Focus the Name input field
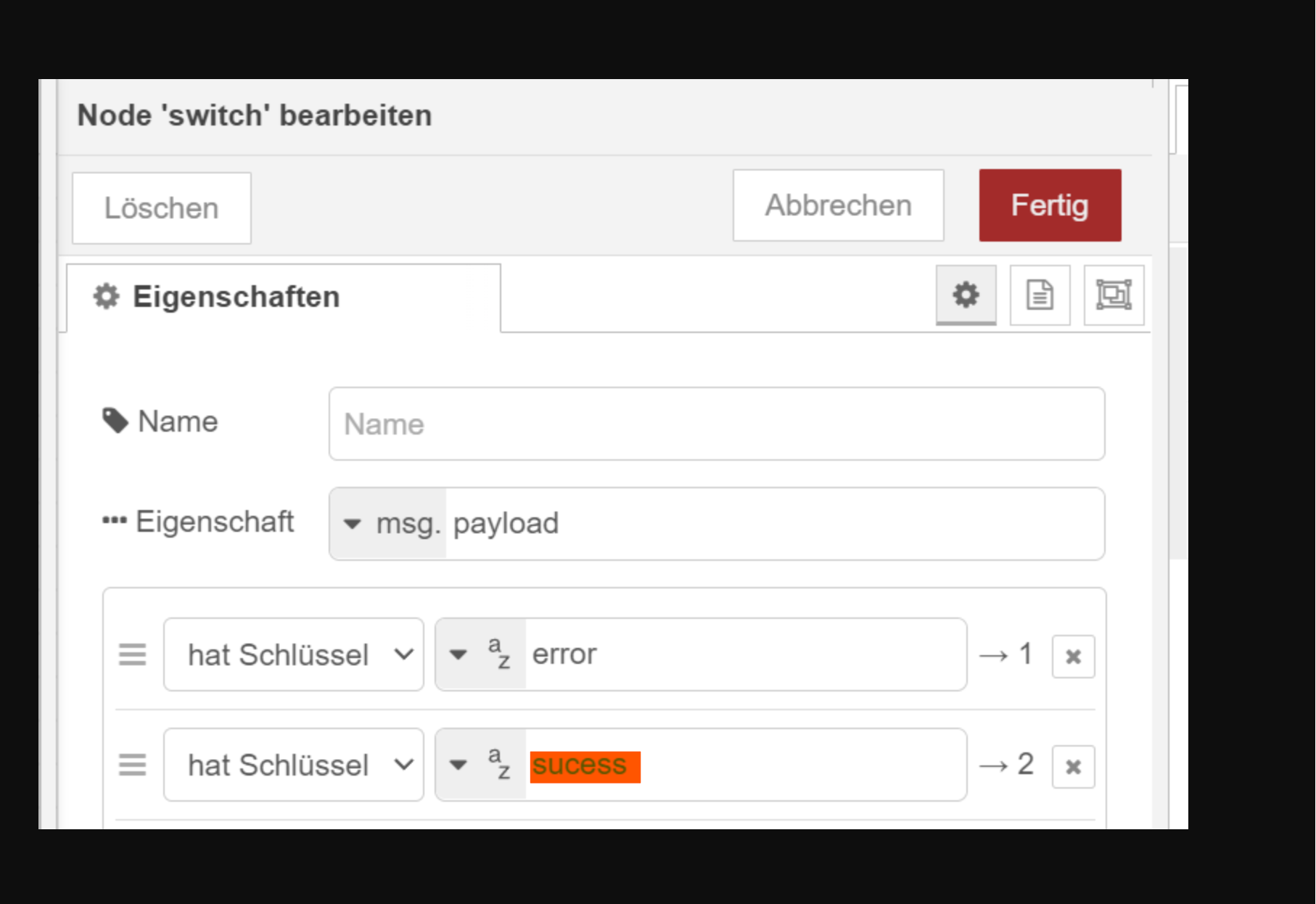This screenshot has height=904, width=1316. (x=717, y=424)
